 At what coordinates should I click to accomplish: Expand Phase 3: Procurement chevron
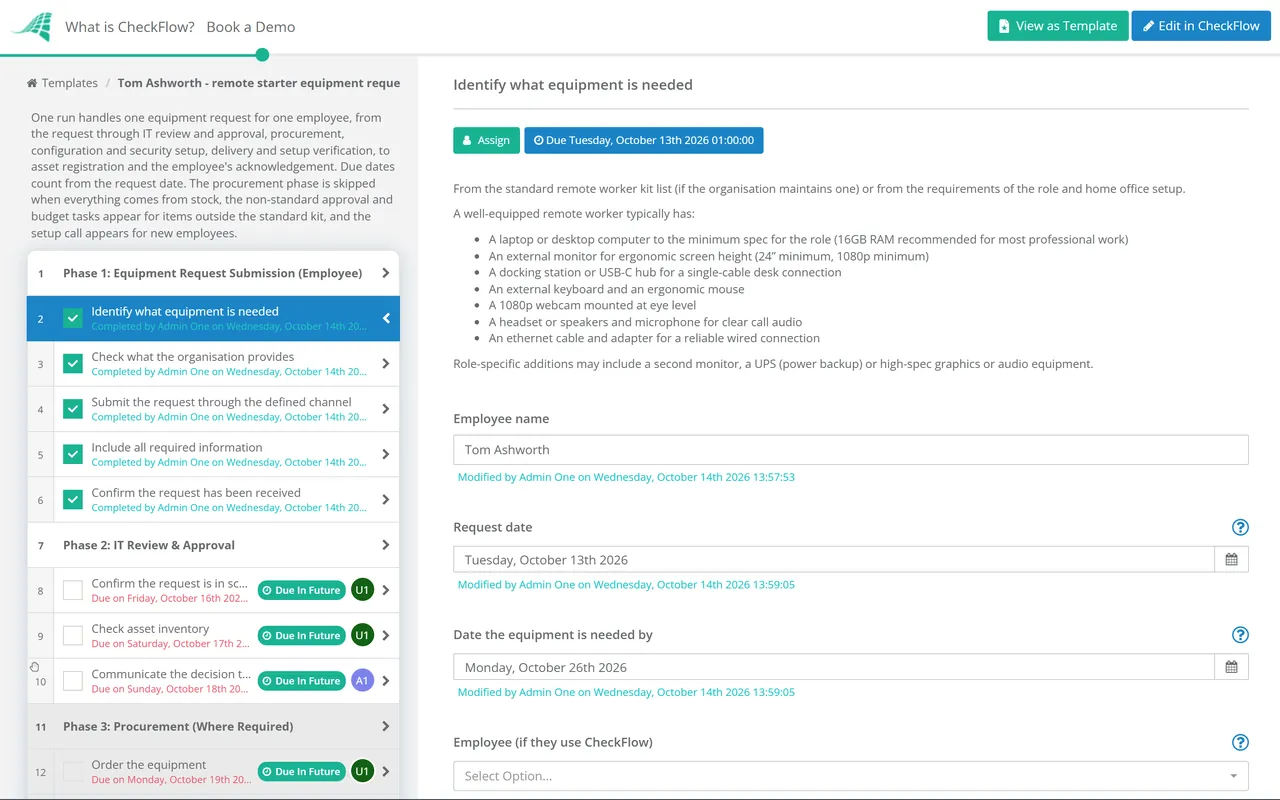[x=386, y=726]
